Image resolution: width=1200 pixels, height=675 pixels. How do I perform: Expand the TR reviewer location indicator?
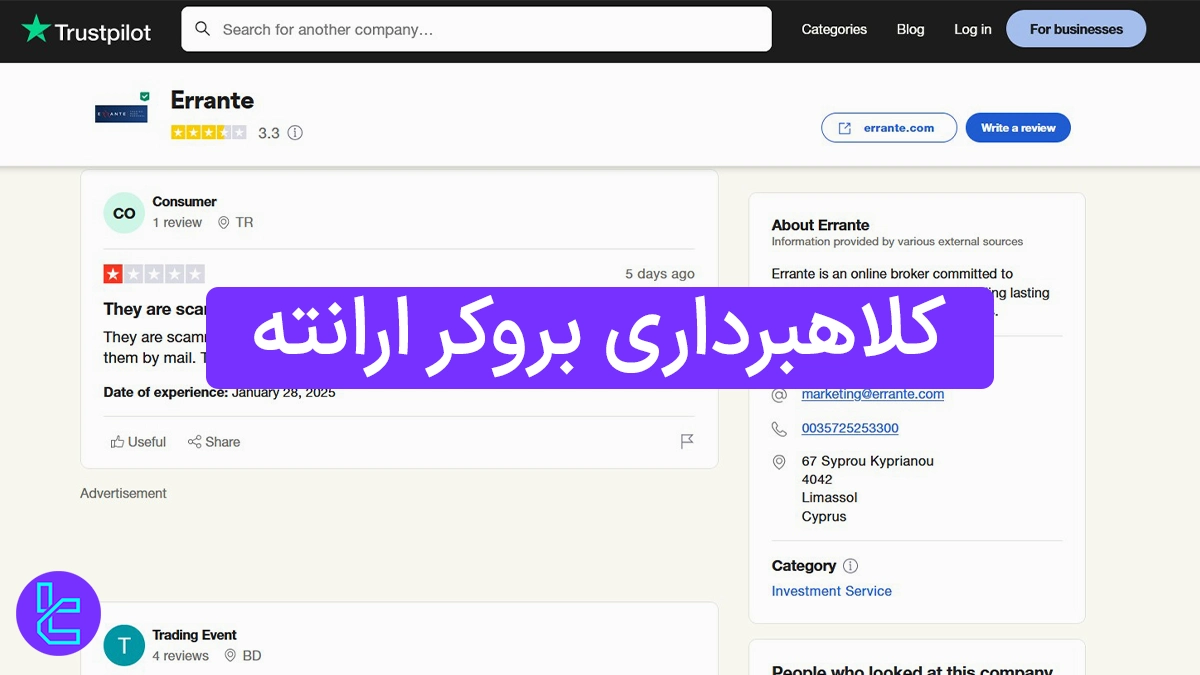click(237, 222)
